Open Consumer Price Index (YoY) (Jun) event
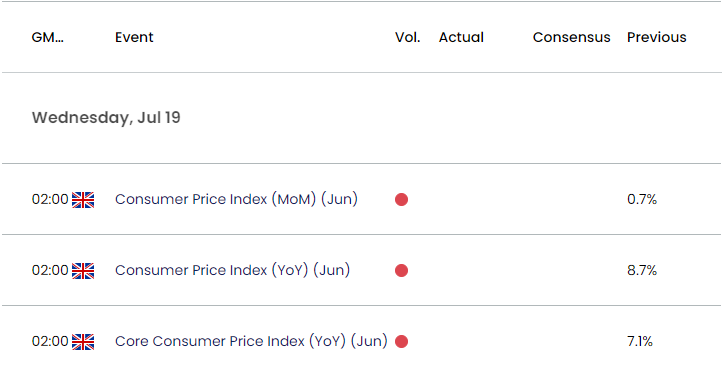 [x=232, y=270]
